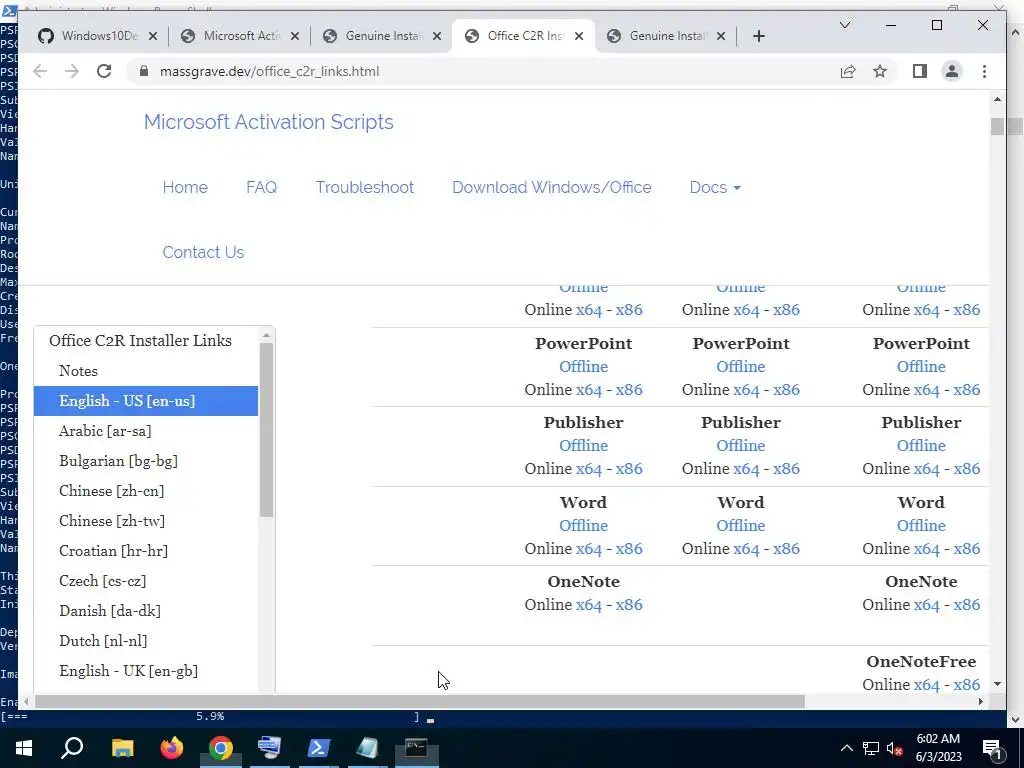Select Chinese [zh-tw] in sidebar

point(112,521)
